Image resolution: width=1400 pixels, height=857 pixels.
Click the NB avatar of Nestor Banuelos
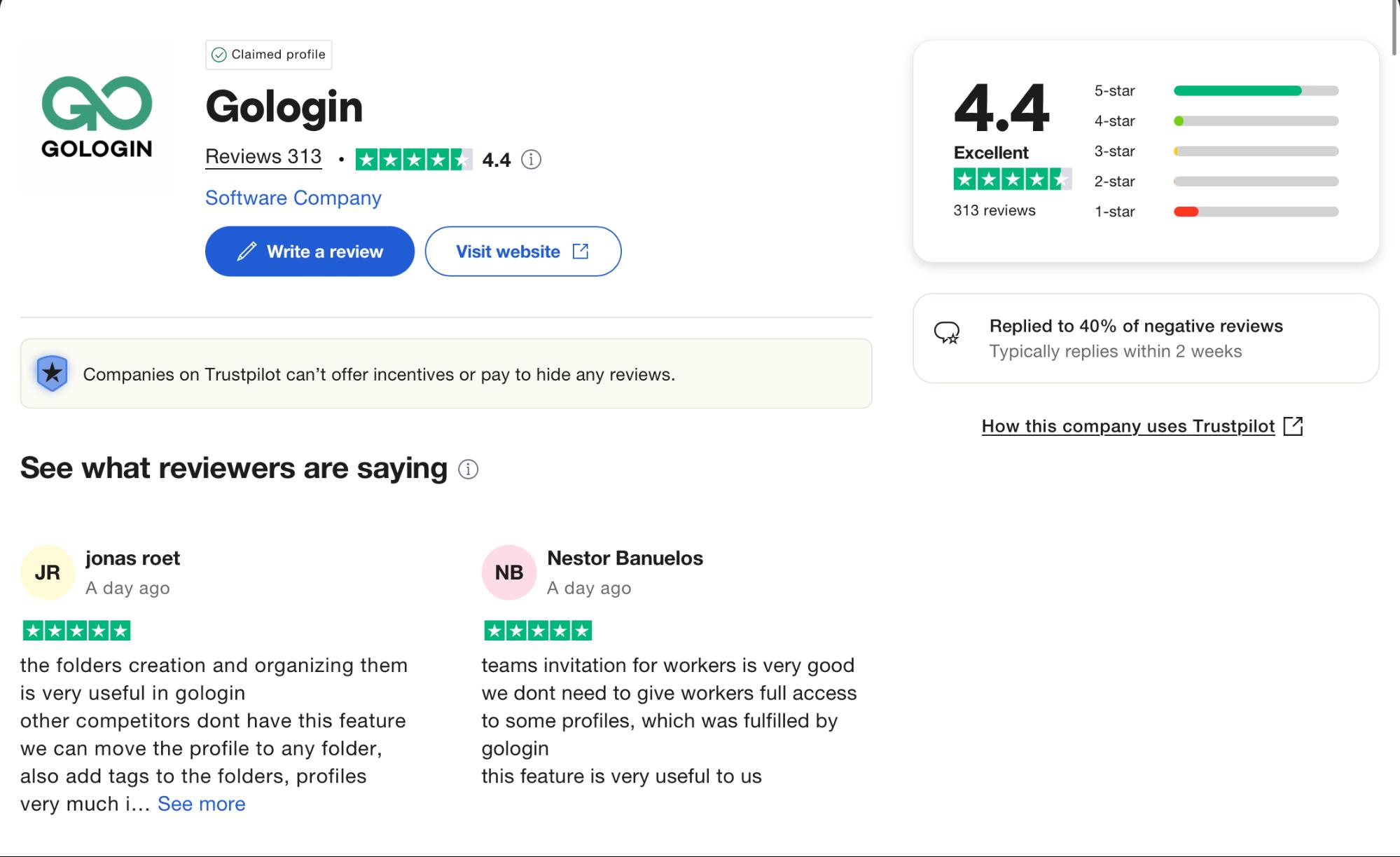click(509, 573)
